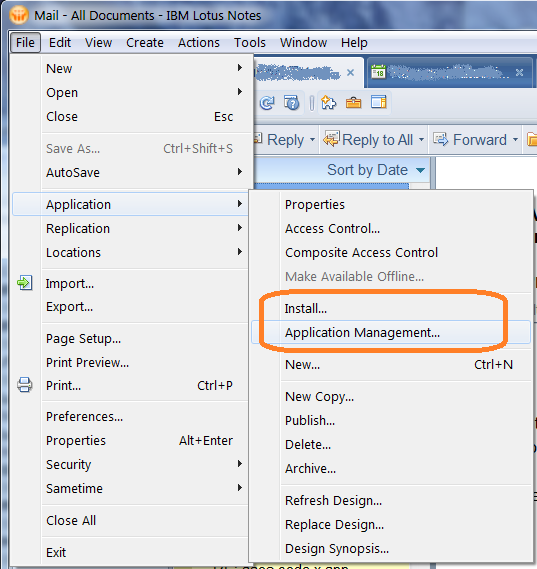
Task: Click the Forward envelope arrow icon
Action: click(440, 139)
